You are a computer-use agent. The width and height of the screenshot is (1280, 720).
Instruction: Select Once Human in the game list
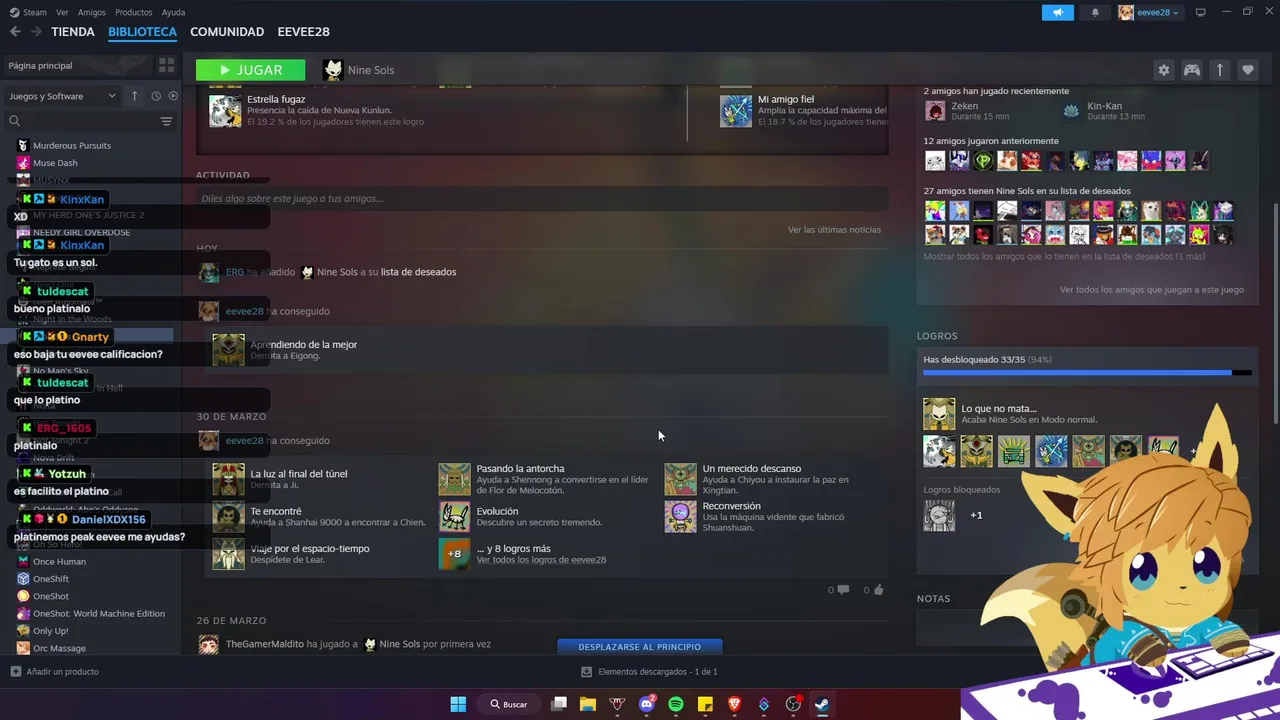pyautogui.click(x=59, y=562)
